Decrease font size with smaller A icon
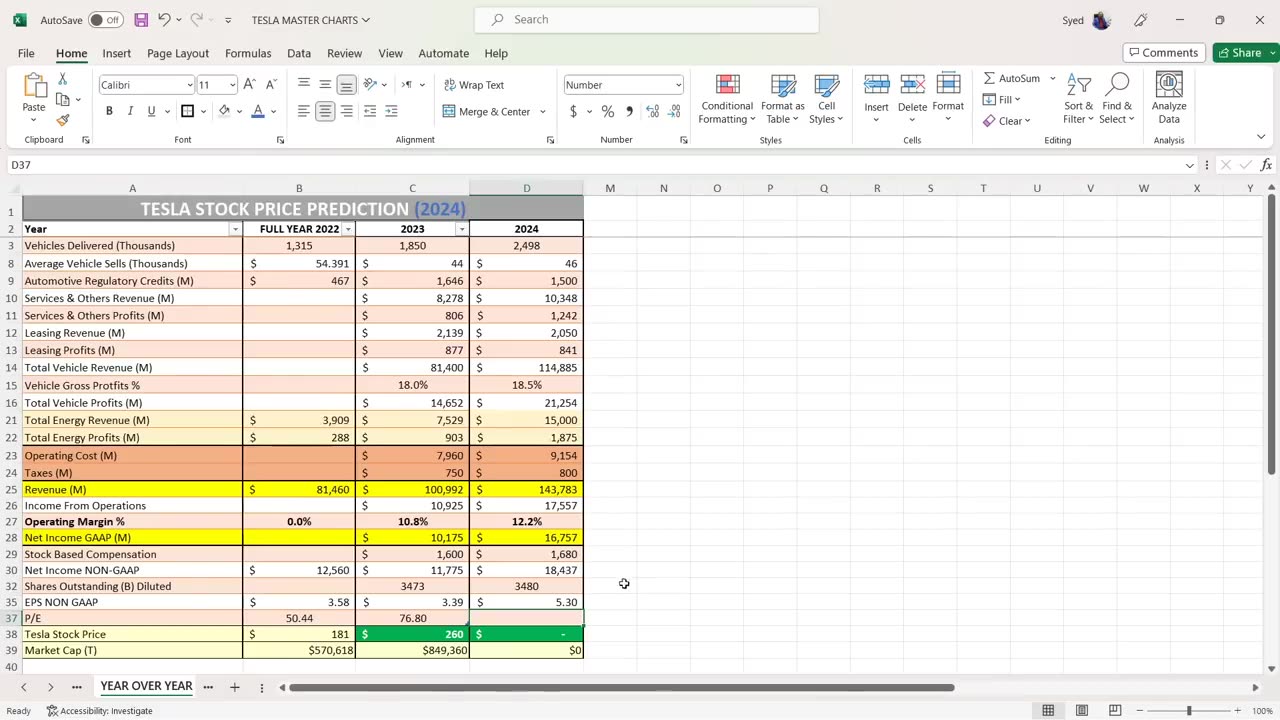Image resolution: width=1280 pixels, height=720 pixels. coord(270,85)
